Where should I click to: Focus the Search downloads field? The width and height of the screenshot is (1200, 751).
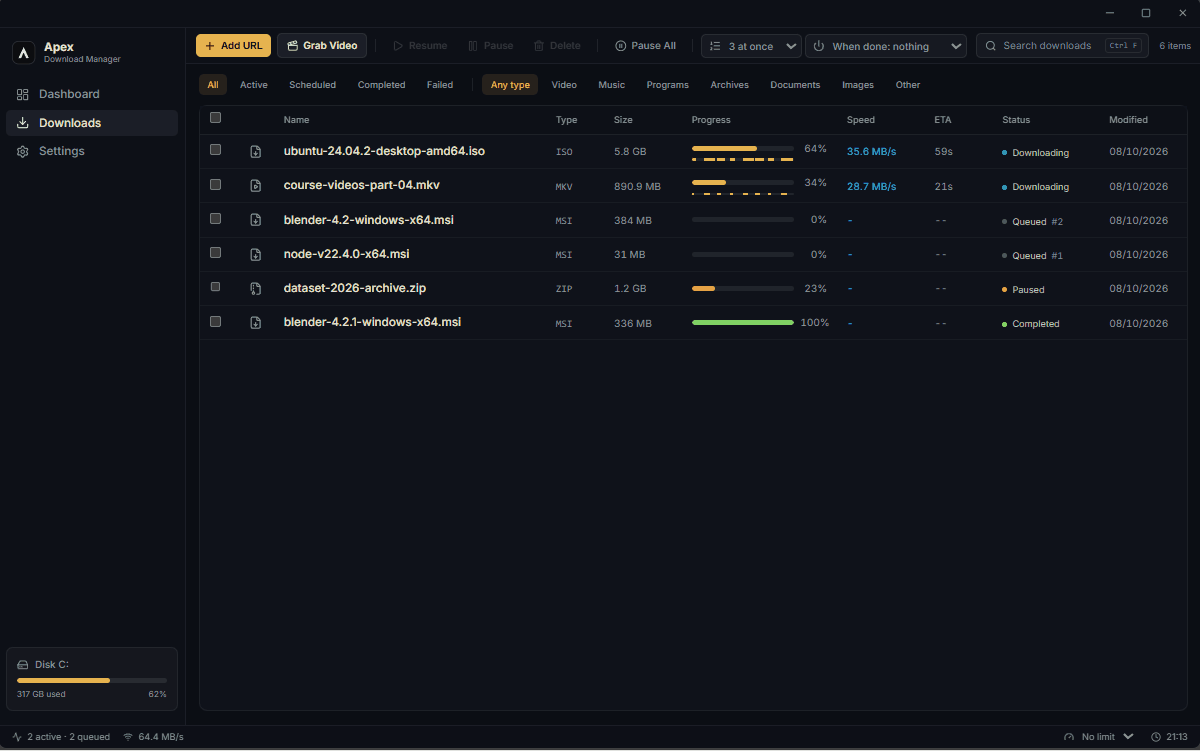click(1062, 46)
